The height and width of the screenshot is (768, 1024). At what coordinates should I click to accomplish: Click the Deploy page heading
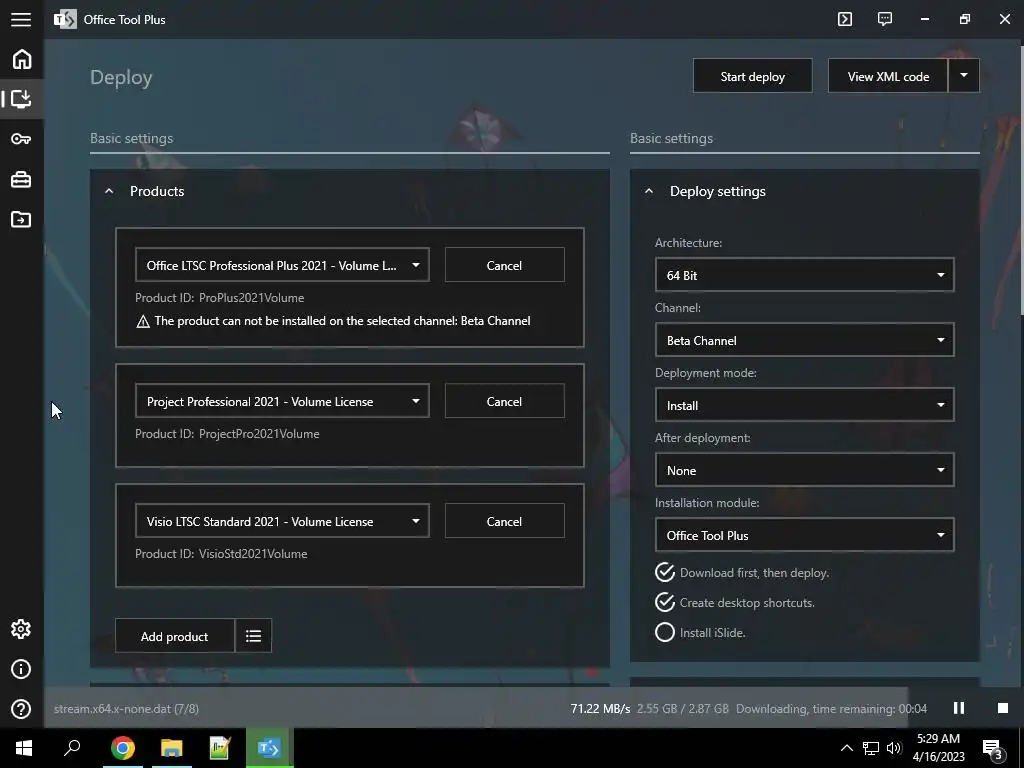tap(121, 77)
